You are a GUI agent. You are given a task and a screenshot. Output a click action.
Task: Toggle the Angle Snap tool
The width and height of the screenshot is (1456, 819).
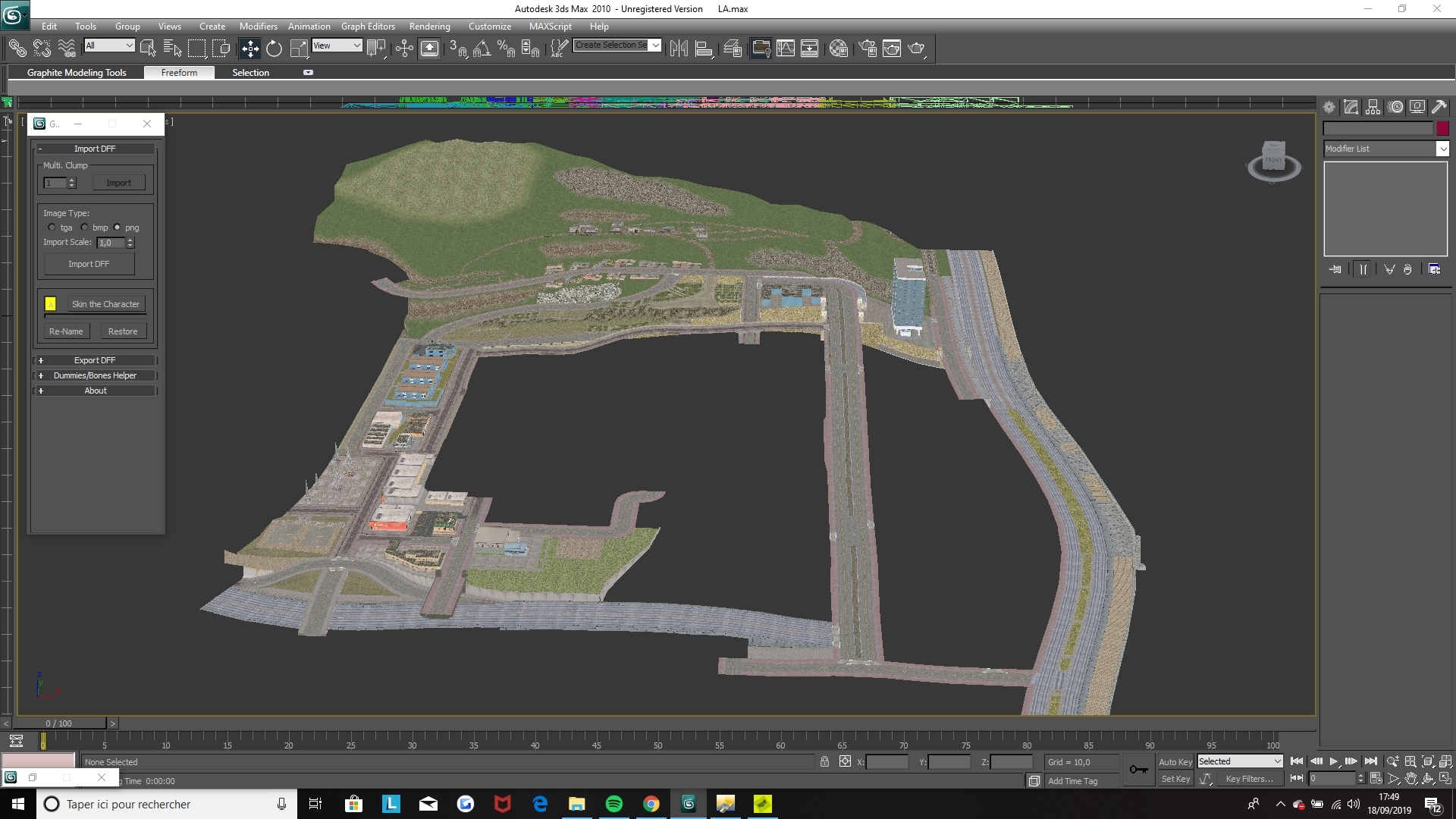[482, 49]
